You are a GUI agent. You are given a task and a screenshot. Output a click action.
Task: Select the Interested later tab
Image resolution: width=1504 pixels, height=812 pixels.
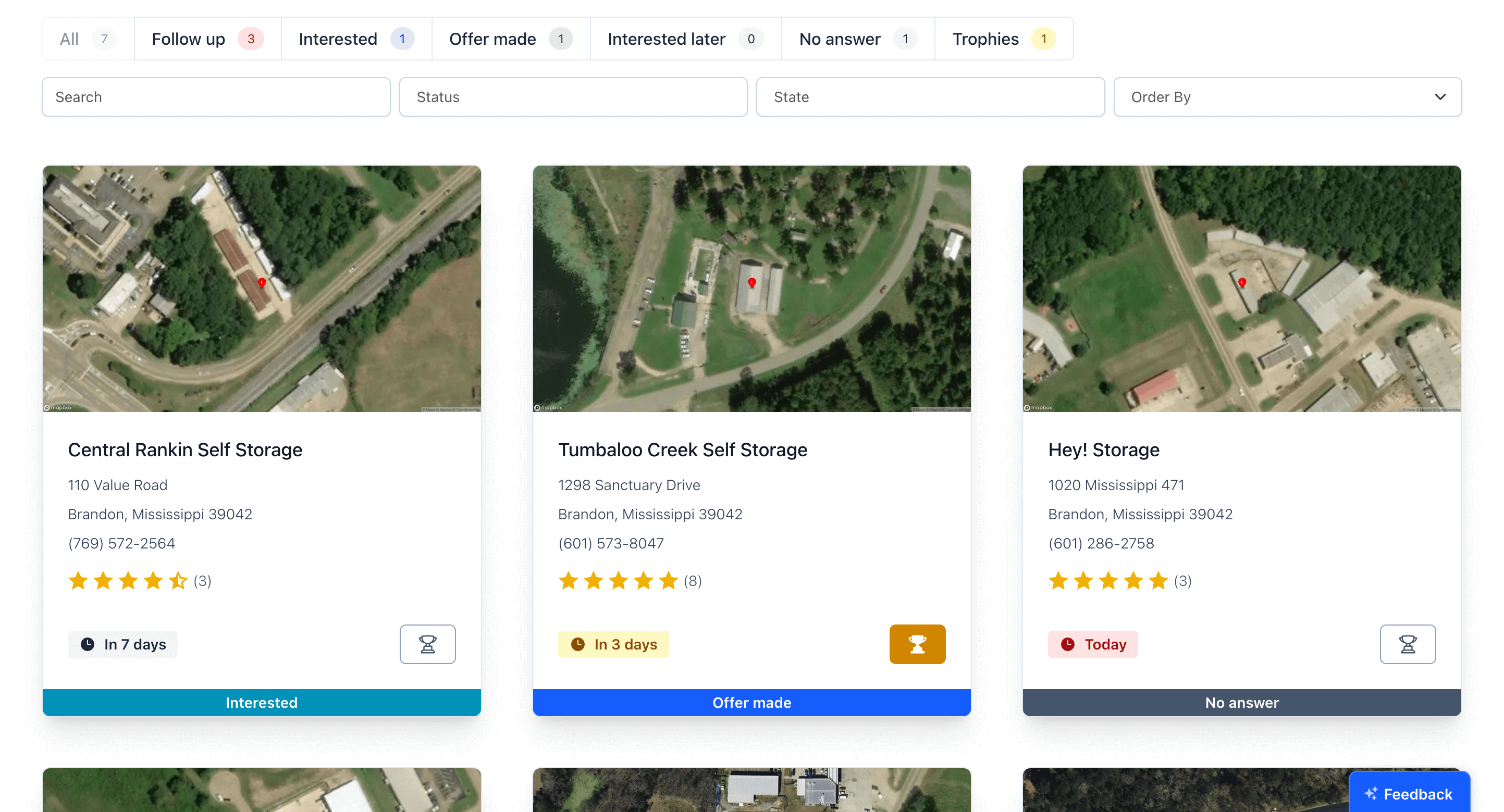pos(686,39)
